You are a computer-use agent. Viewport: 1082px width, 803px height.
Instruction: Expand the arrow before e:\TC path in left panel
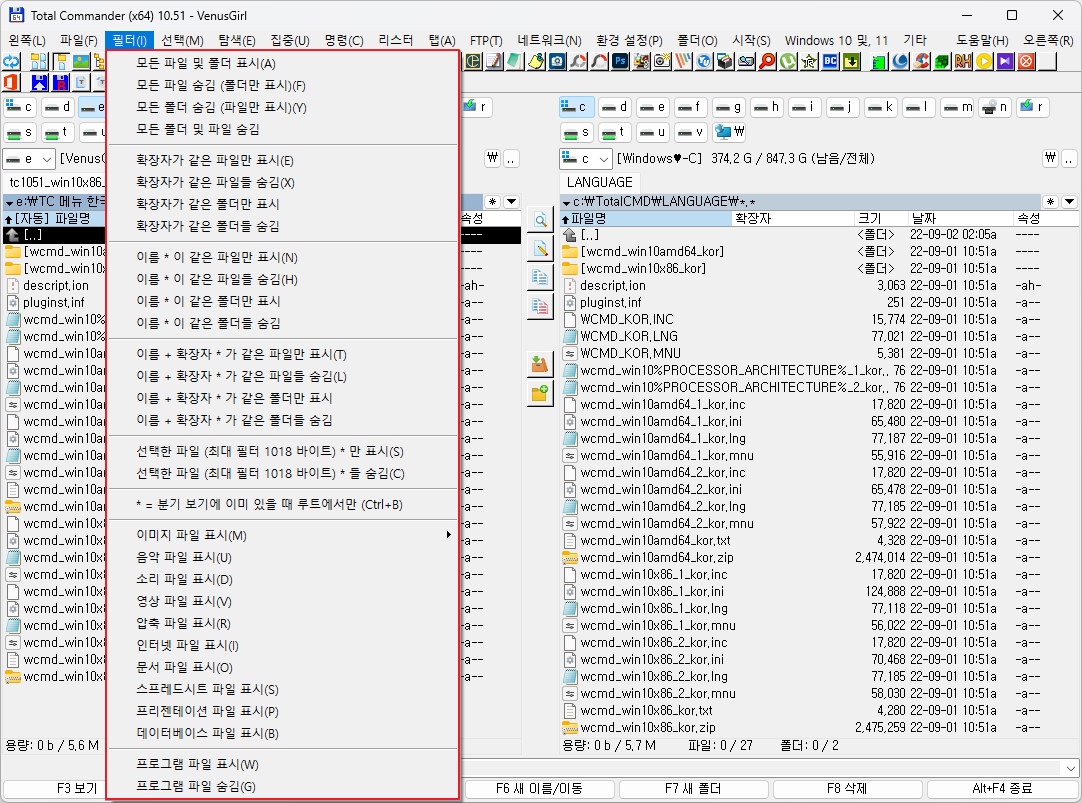coord(9,202)
